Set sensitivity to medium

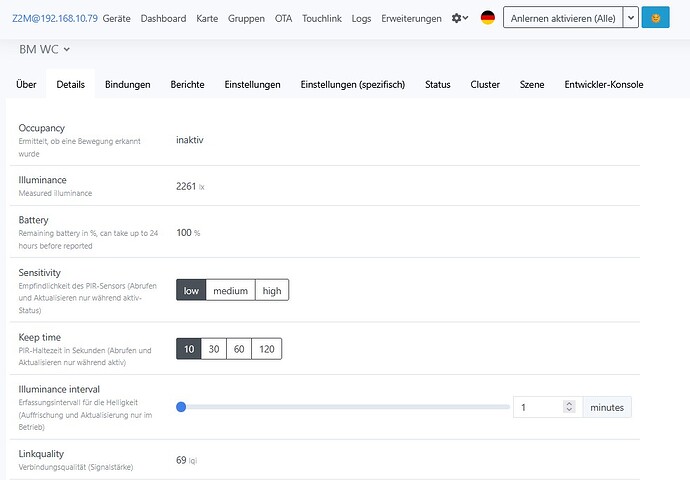pos(231,290)
